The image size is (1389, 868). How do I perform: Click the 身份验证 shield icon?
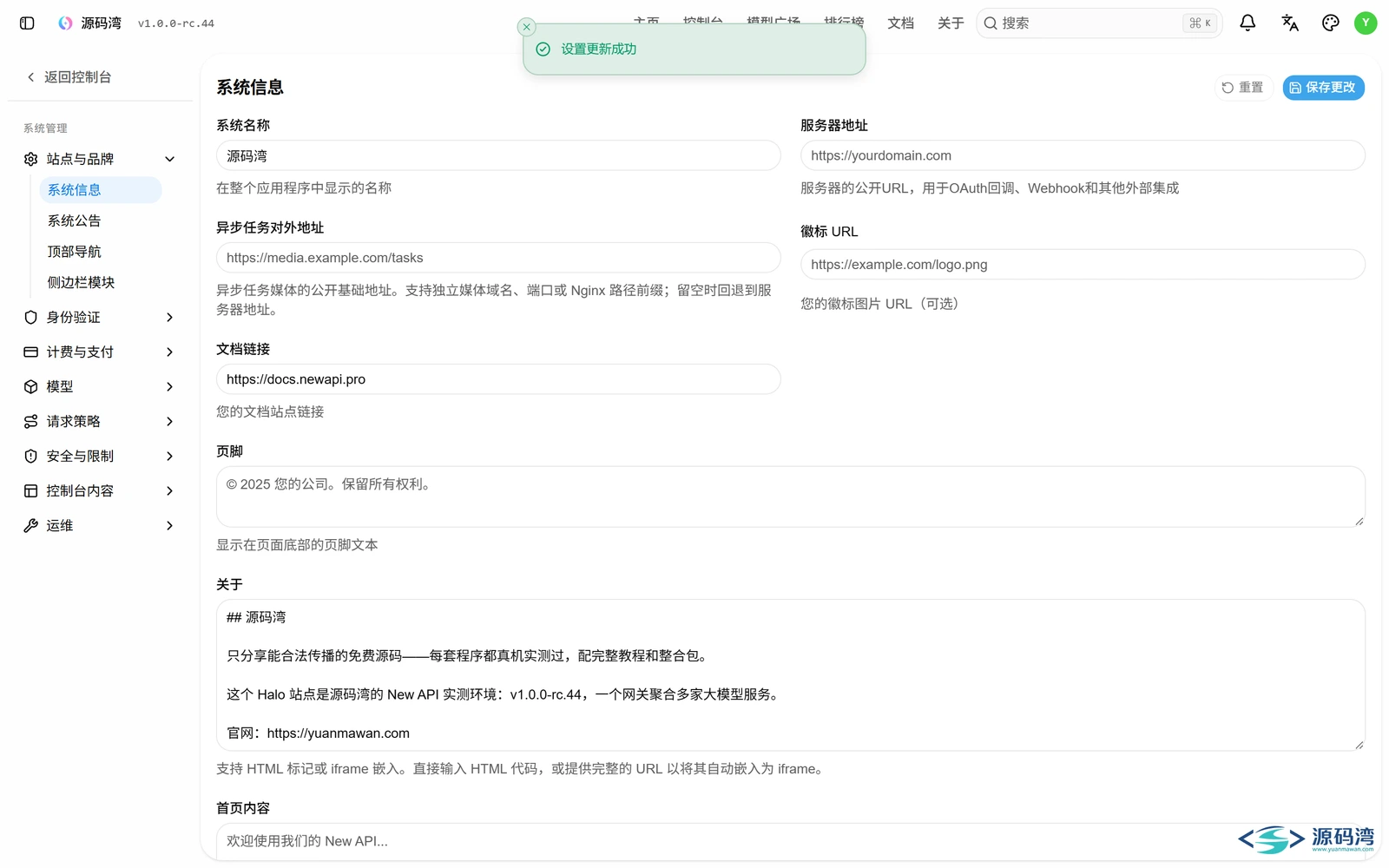(x=31, y=317)
